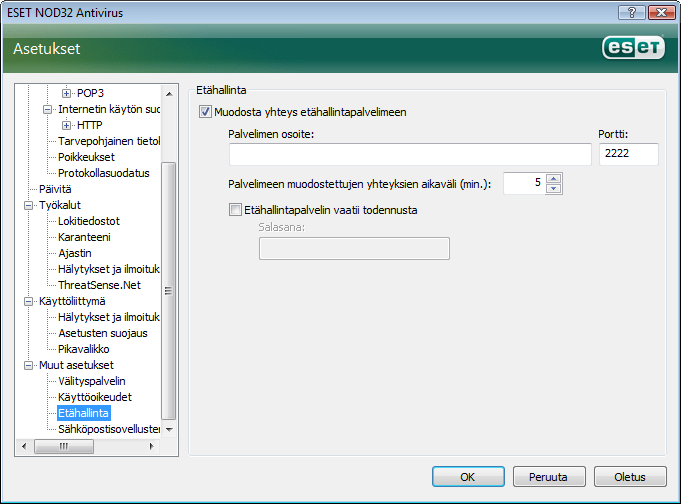Select Protokollasuodatus in the tree
Screen dimensions: 681x504
click(x=104, y=173)
